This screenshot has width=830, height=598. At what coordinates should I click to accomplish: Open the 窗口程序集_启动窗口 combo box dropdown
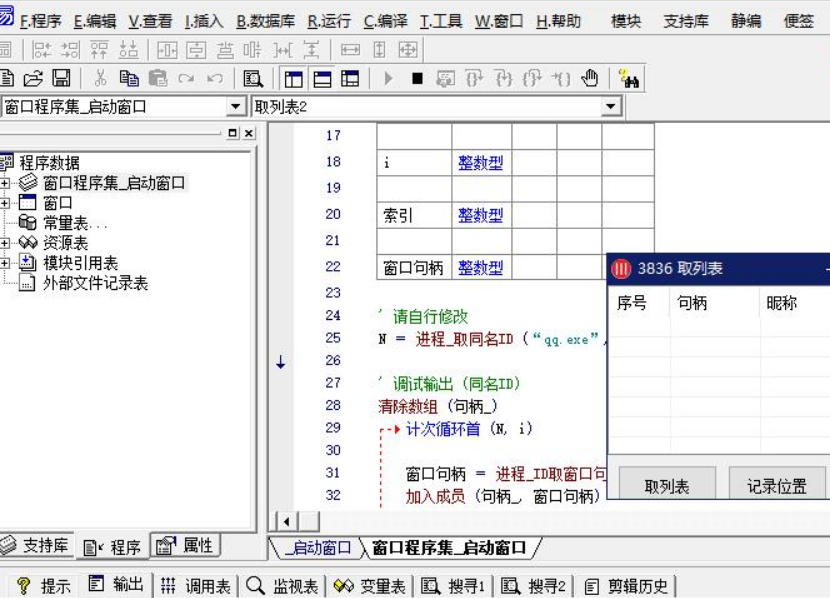point(236,107)
